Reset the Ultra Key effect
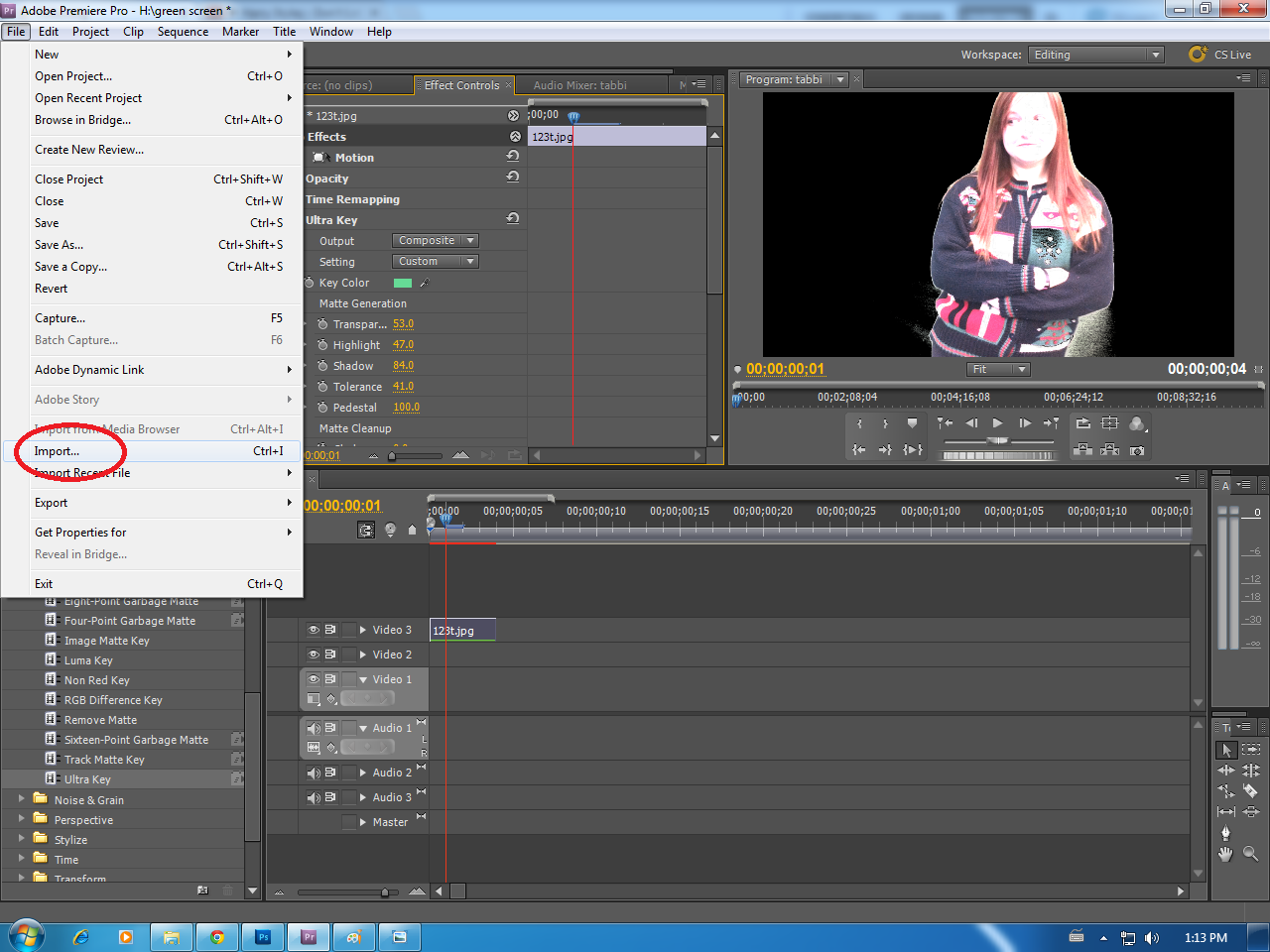Viewport: 1270px width, 952px height. tap(513, 219)
